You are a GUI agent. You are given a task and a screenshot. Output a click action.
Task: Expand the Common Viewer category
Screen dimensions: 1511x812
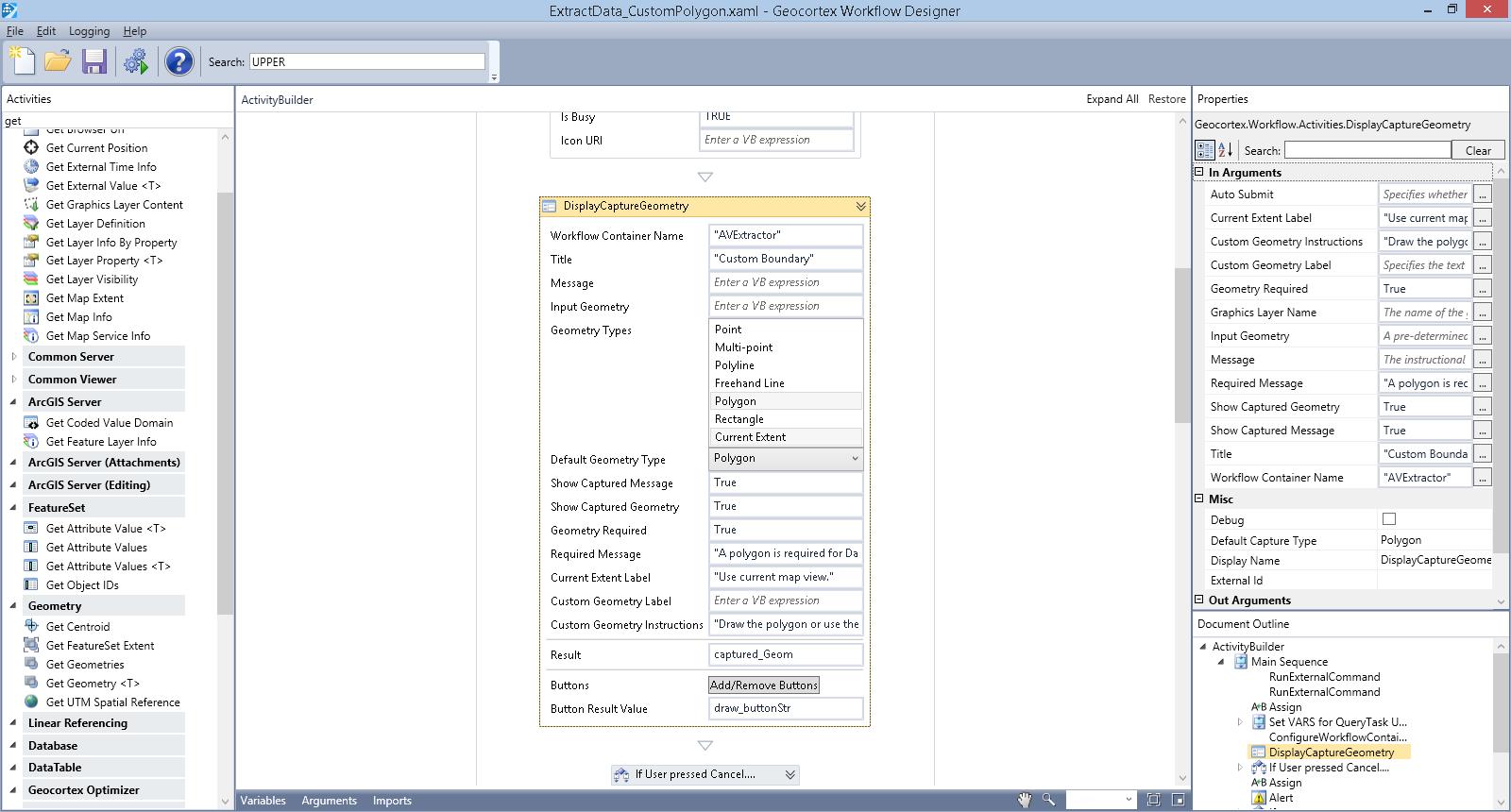[x=13, y=380]
